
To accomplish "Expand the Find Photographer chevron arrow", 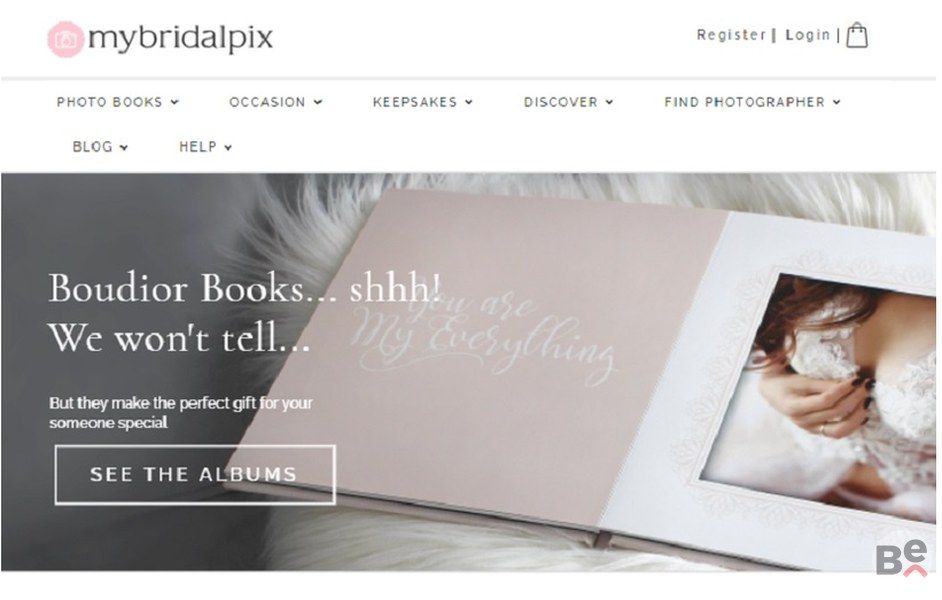I will pyautogui.click(x=836, y=102).
